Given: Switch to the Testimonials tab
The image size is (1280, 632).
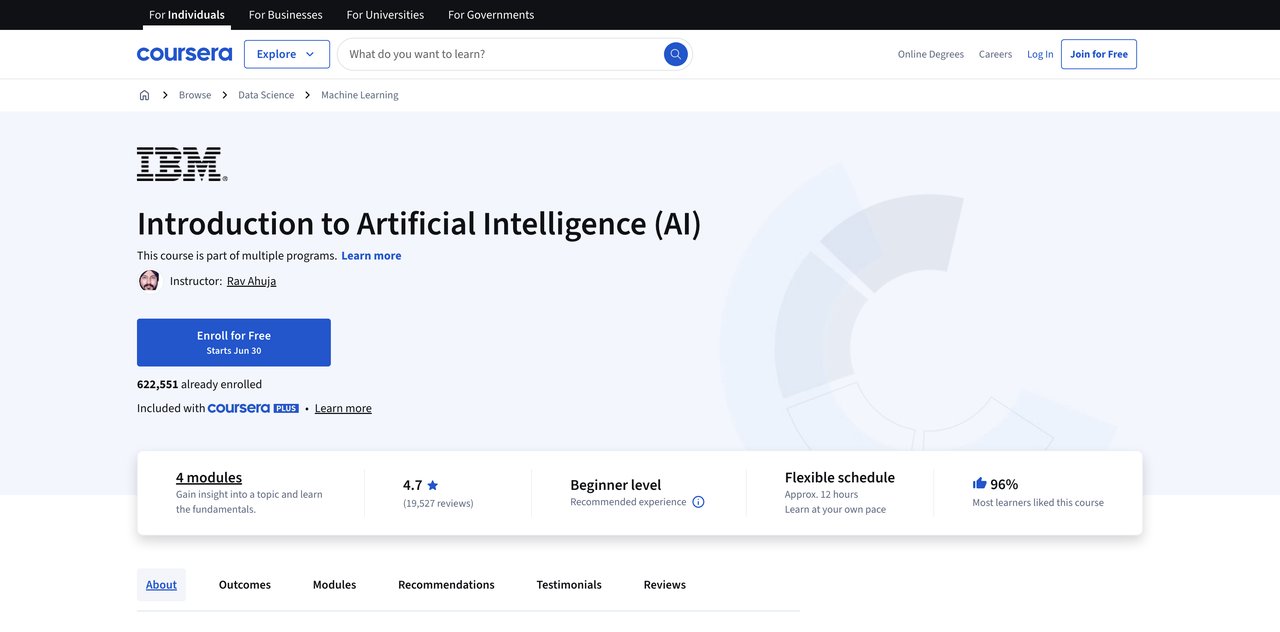Looking at the screenshot, I should pos(569,585).
